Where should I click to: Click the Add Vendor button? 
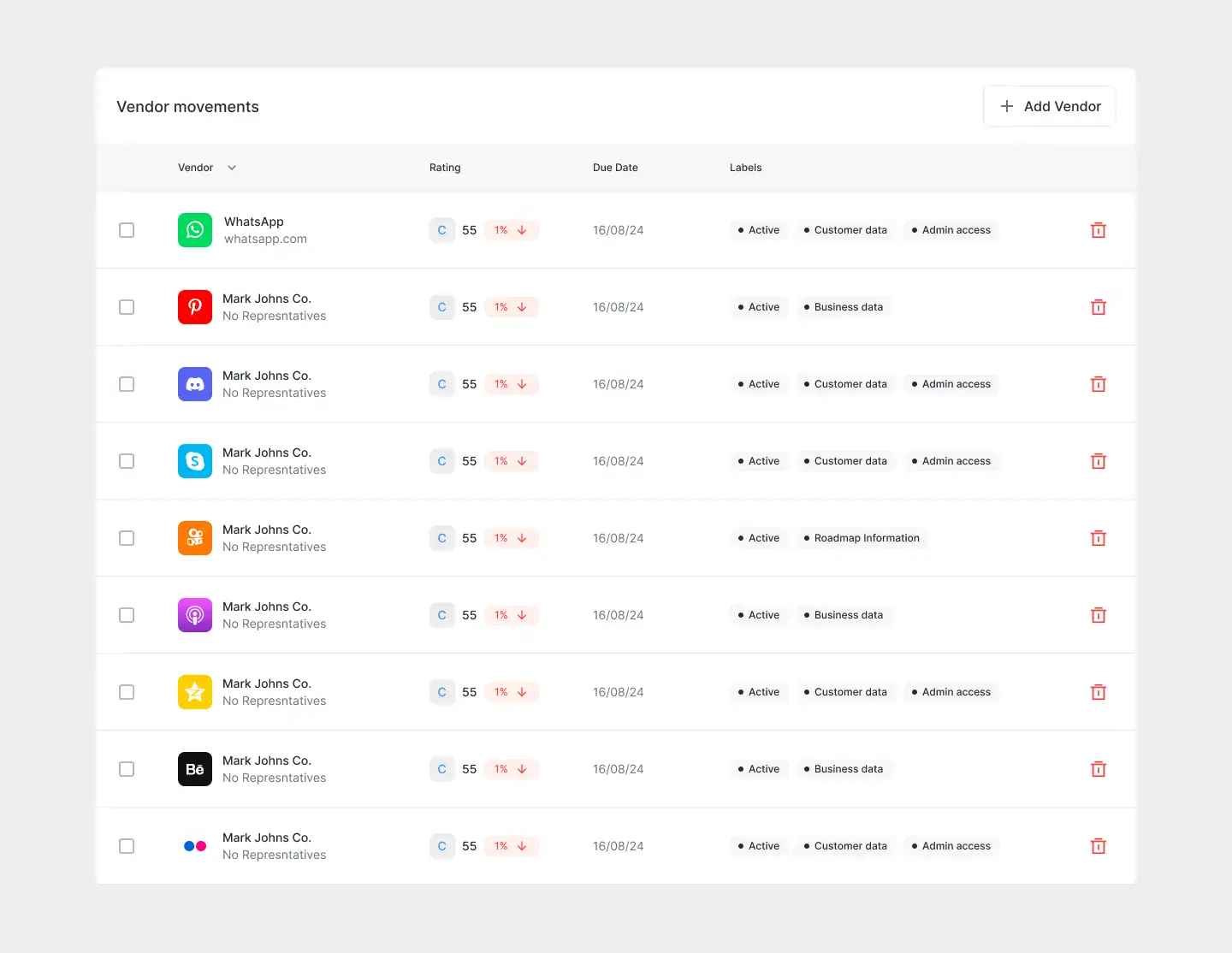point(1049,106)
